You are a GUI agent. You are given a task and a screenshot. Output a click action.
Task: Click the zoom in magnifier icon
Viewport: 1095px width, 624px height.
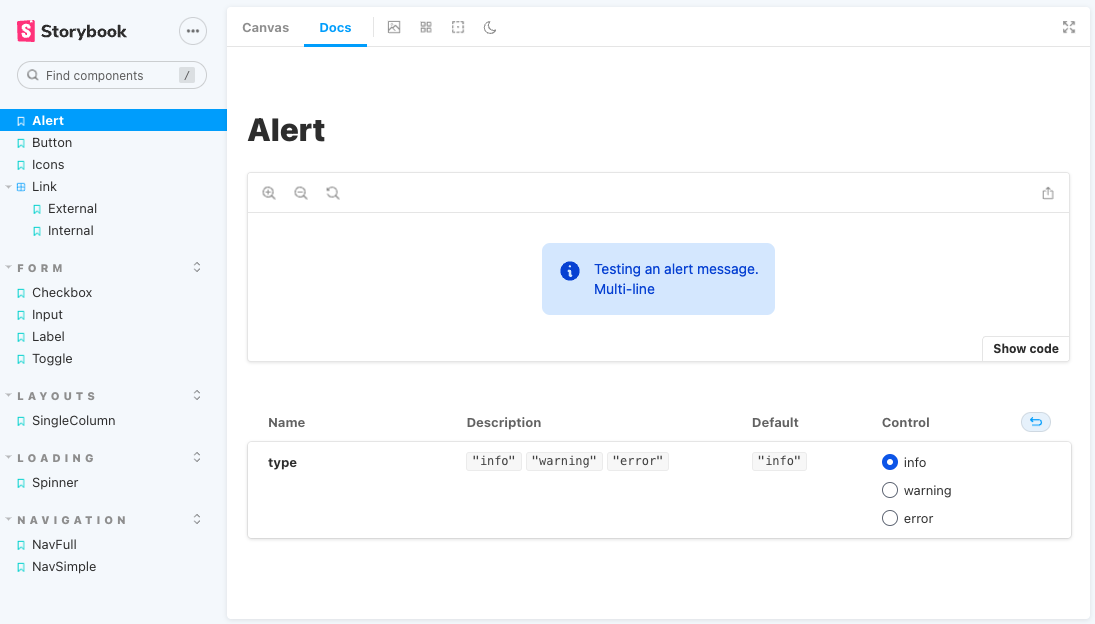269,193
